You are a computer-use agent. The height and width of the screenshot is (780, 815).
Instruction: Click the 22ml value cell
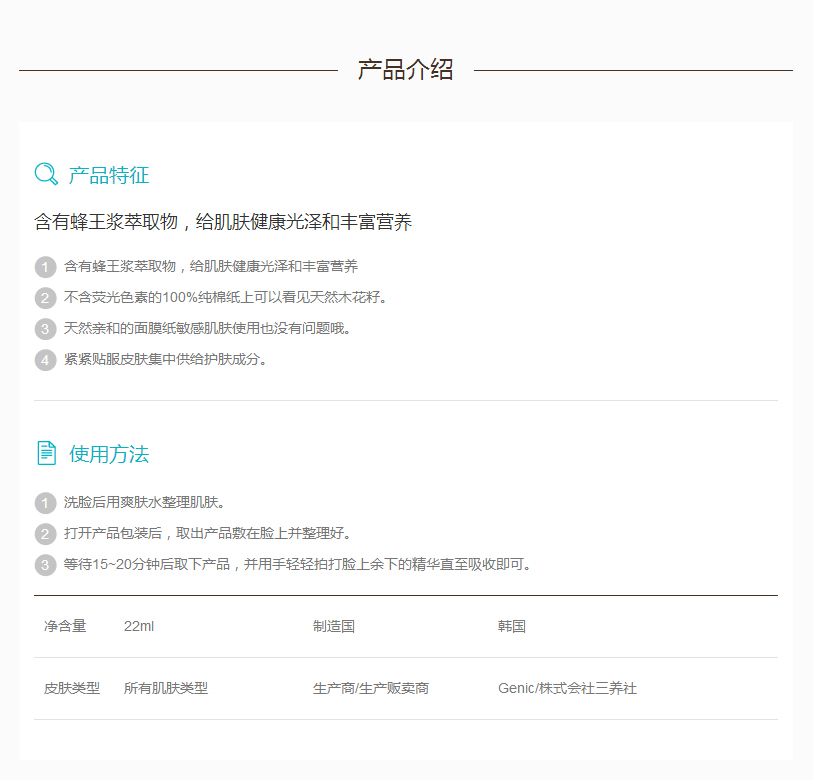139,627
